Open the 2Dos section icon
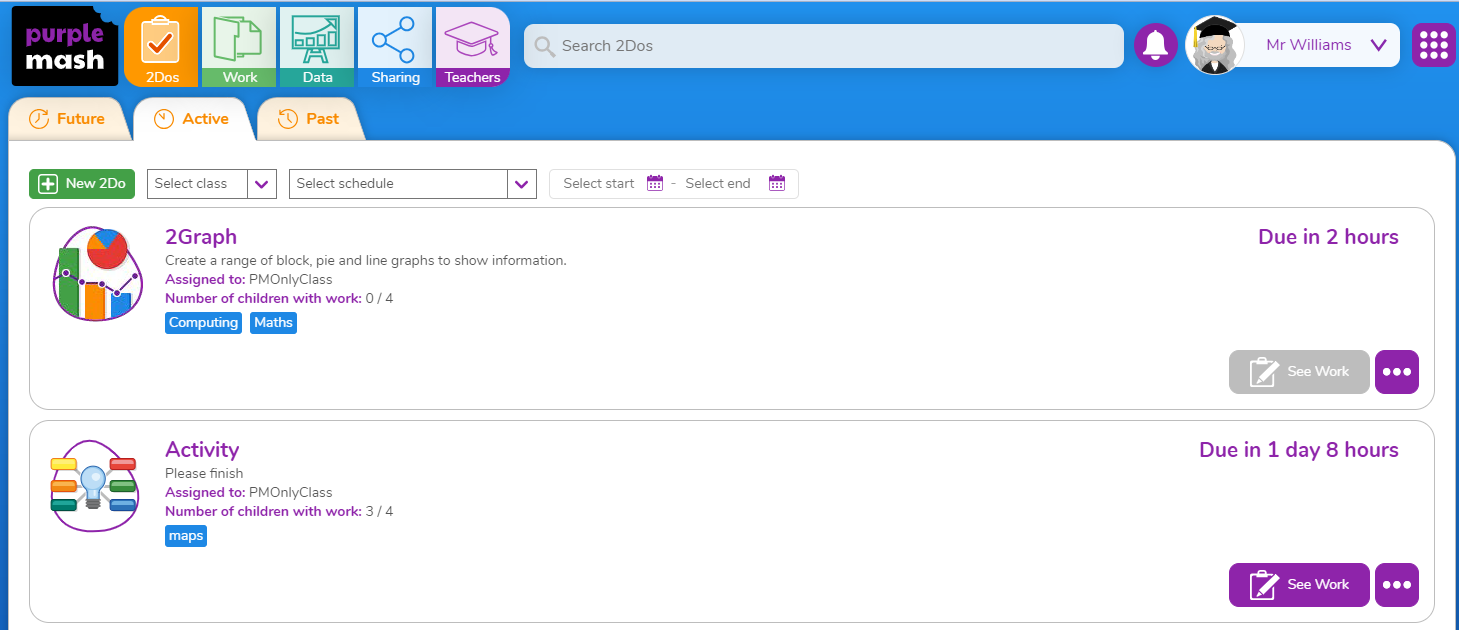This screenshot has width=1459, height=630. (x=161, y=47)
